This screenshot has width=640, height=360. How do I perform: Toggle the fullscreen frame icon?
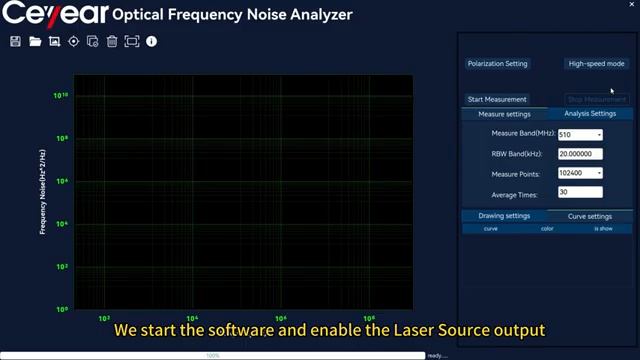[x=131, y=41]
